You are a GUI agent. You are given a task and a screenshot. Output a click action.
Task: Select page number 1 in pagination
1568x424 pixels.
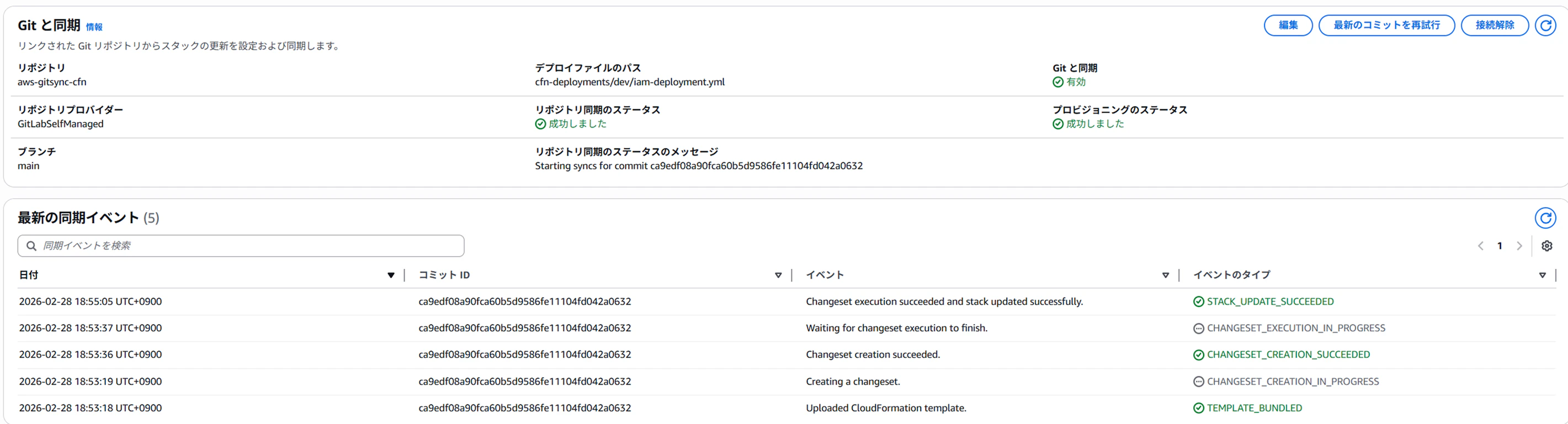tap(1500, 246)
